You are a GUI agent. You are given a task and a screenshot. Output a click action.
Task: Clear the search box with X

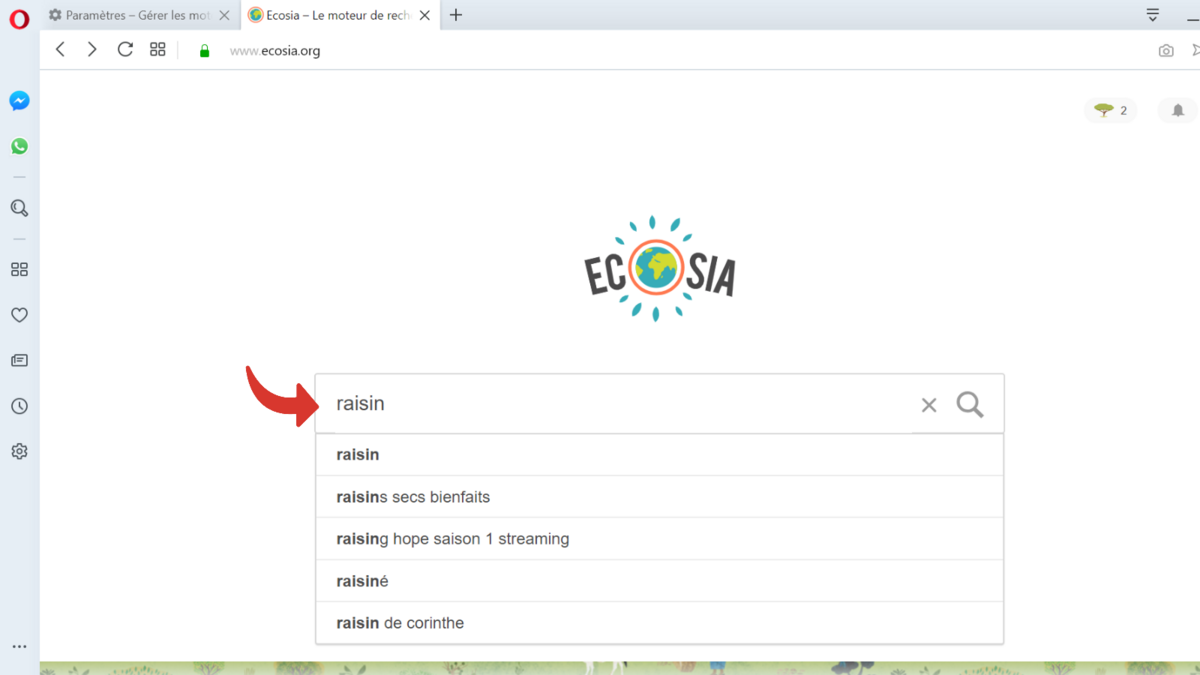929,405
